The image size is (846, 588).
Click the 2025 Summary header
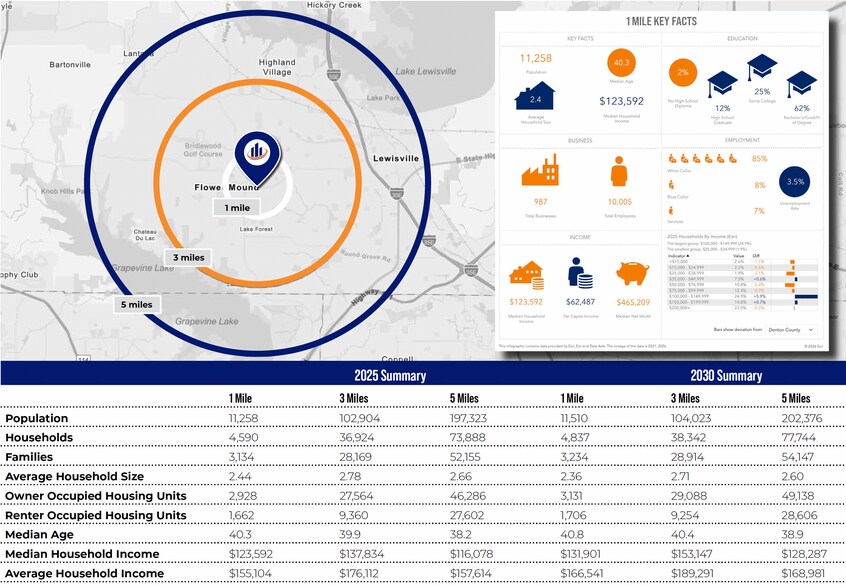[x=390, y=376]
